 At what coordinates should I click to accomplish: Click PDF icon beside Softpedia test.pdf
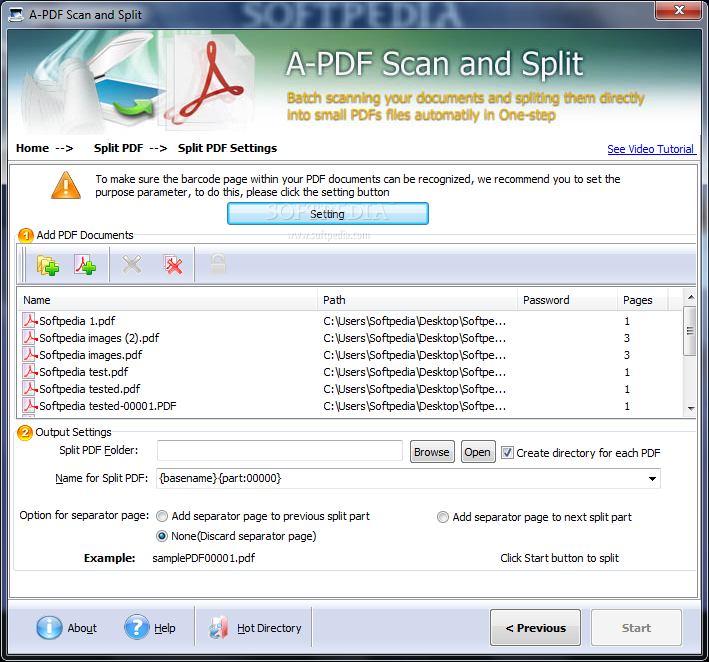[x=30, y=372]
